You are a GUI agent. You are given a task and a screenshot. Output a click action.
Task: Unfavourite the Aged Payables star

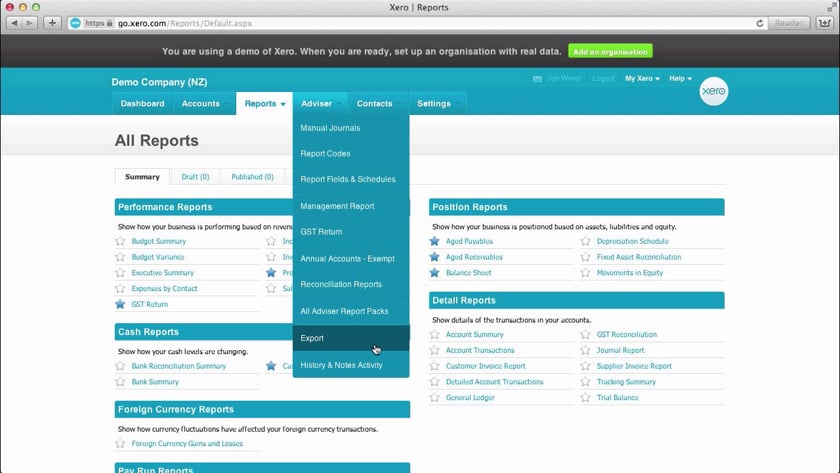pos(434,241)
